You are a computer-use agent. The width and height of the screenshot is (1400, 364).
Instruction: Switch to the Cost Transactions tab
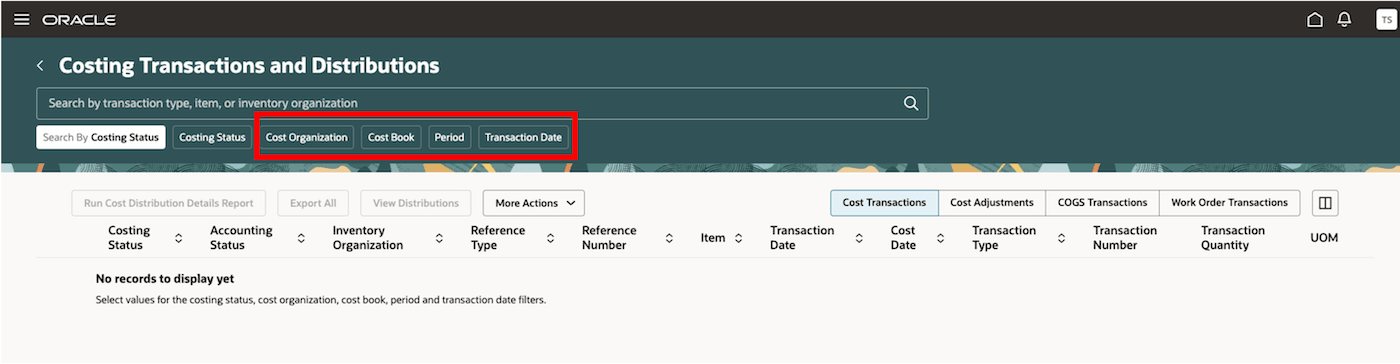[x=884, y=202]
